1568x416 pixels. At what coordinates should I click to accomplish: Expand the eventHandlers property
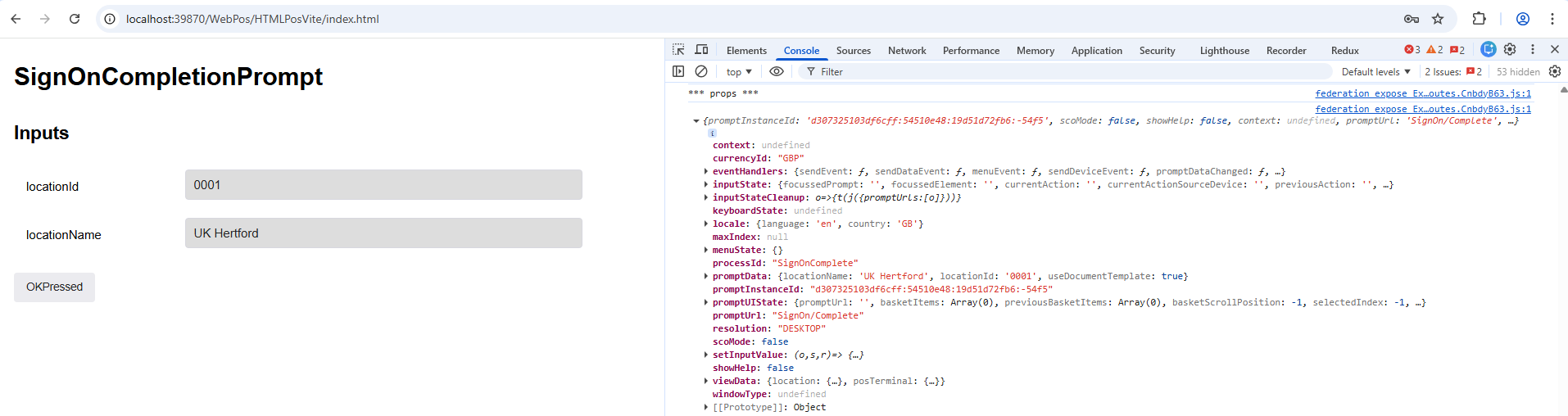tap(706, 172)
